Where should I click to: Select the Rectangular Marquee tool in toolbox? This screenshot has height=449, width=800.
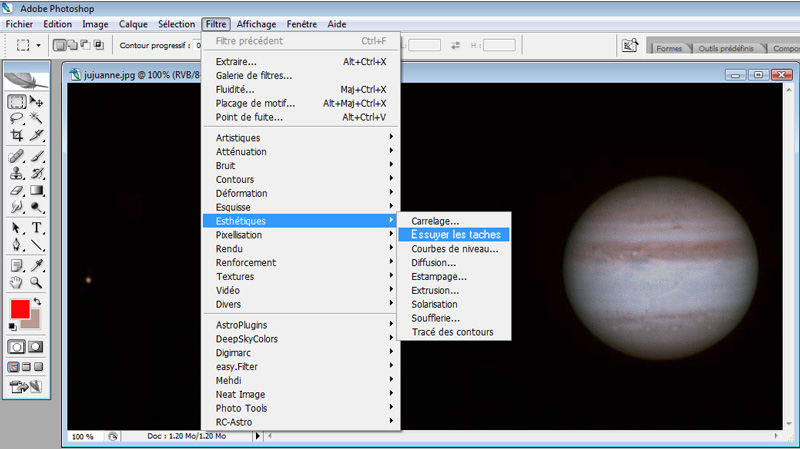pos(17,102)
